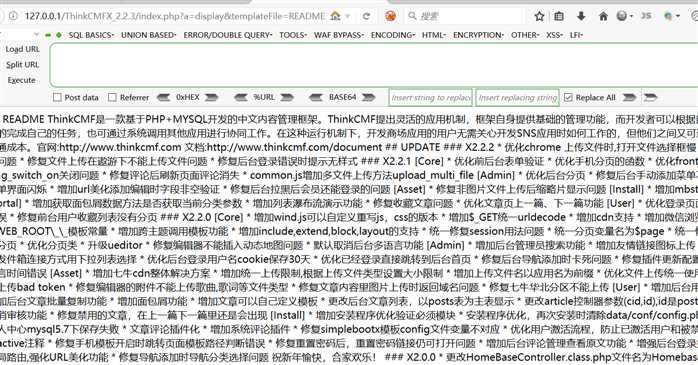
Task: Click the arrow right after Replace All
Action: [629, 97]
